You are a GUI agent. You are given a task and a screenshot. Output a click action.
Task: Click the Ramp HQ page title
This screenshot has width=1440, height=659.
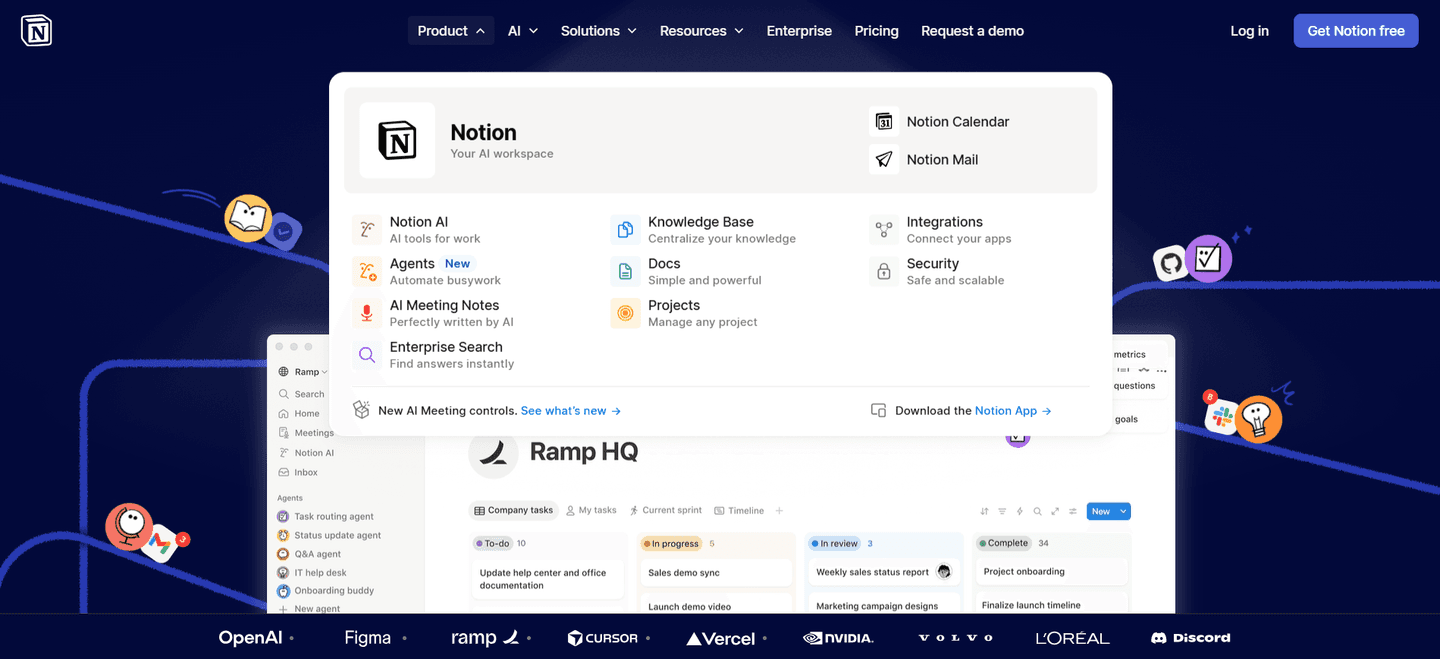coord(583,452)
